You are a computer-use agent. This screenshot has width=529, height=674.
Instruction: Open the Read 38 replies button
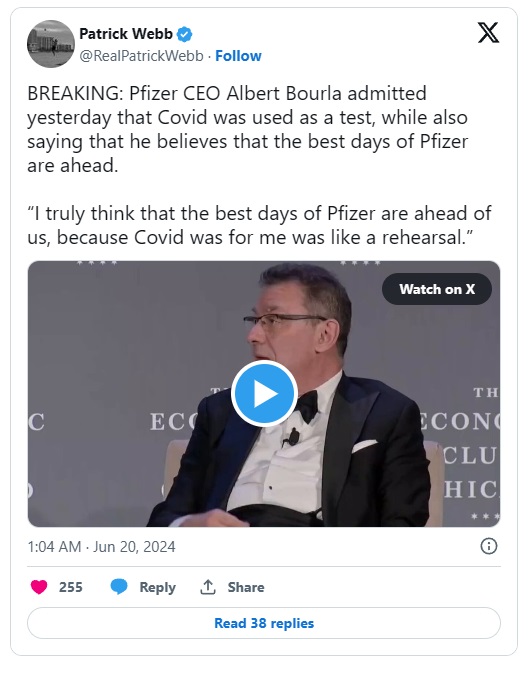[x=264, y=623]
